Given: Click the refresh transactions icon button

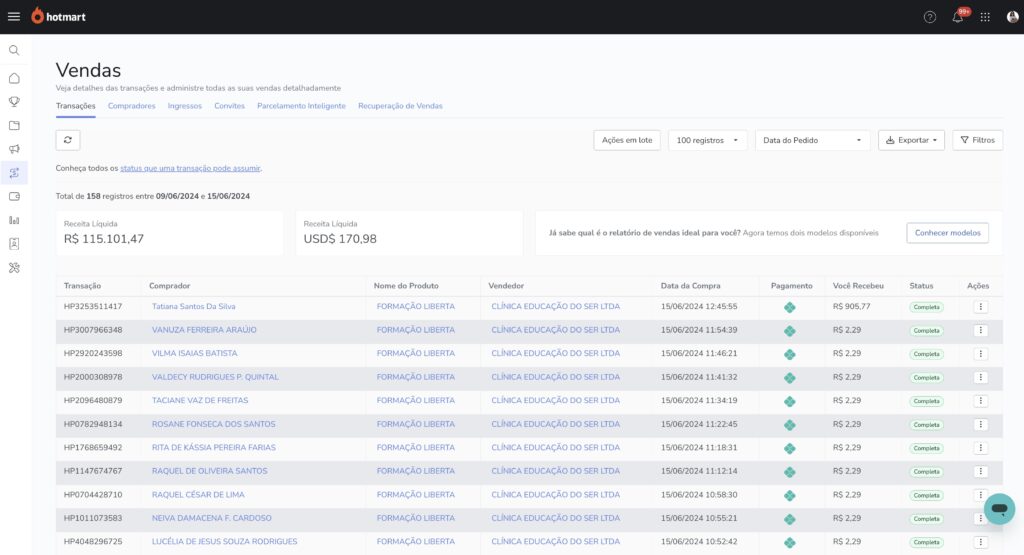Looking at the screenshot, I should (68, 140).
